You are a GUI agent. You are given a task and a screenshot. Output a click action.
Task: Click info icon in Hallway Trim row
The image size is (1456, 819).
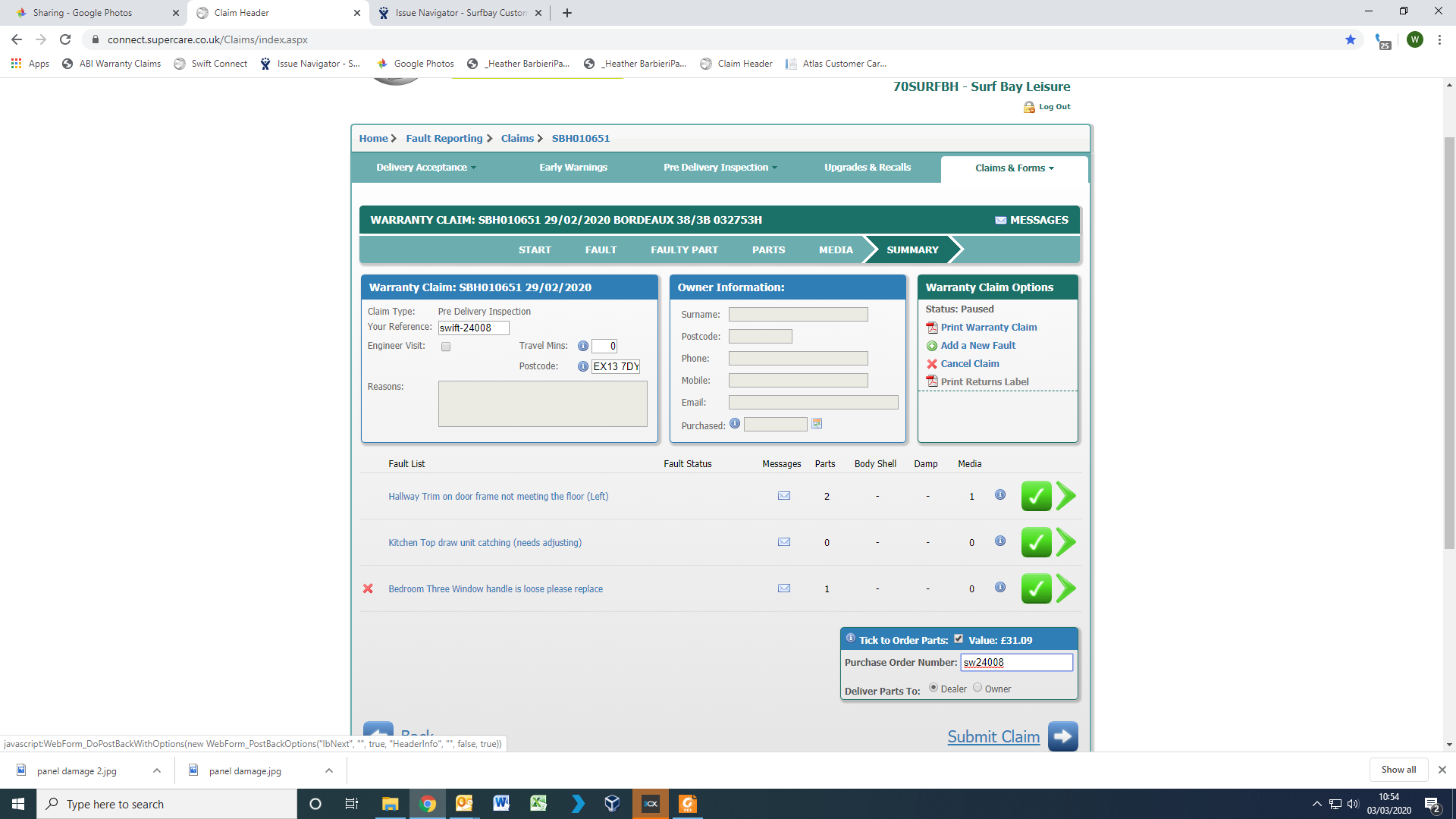pyautogui.click(x=1000, y=494)
